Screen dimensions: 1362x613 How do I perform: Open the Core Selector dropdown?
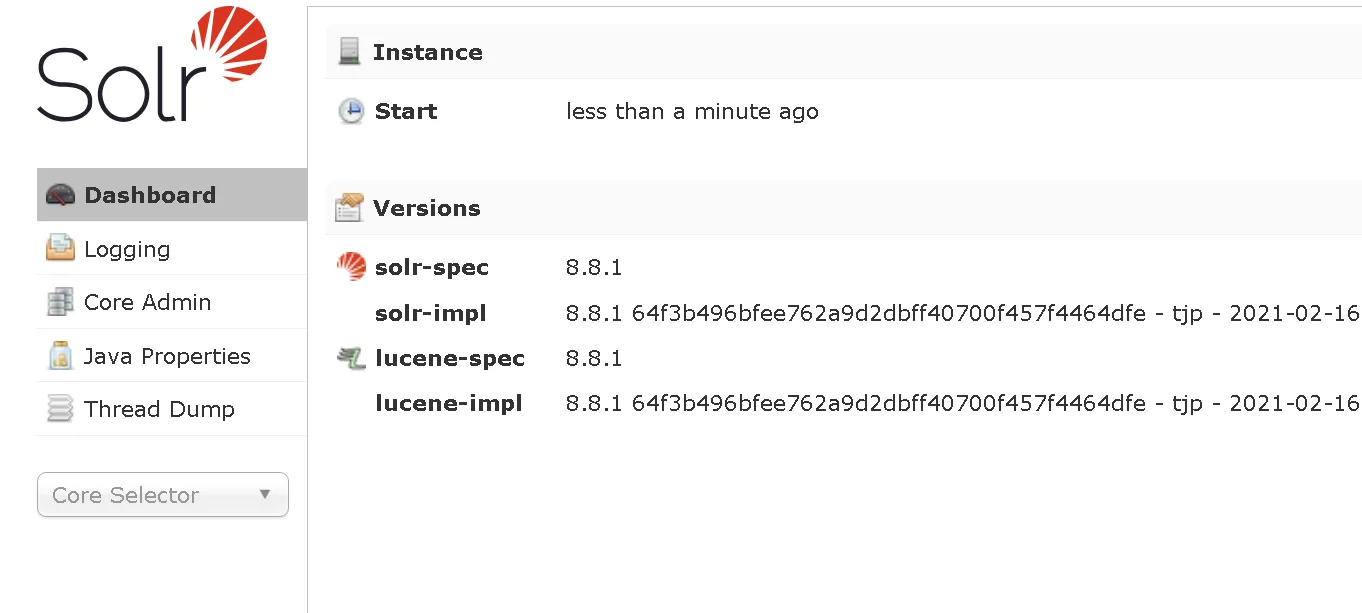[163, 495]
